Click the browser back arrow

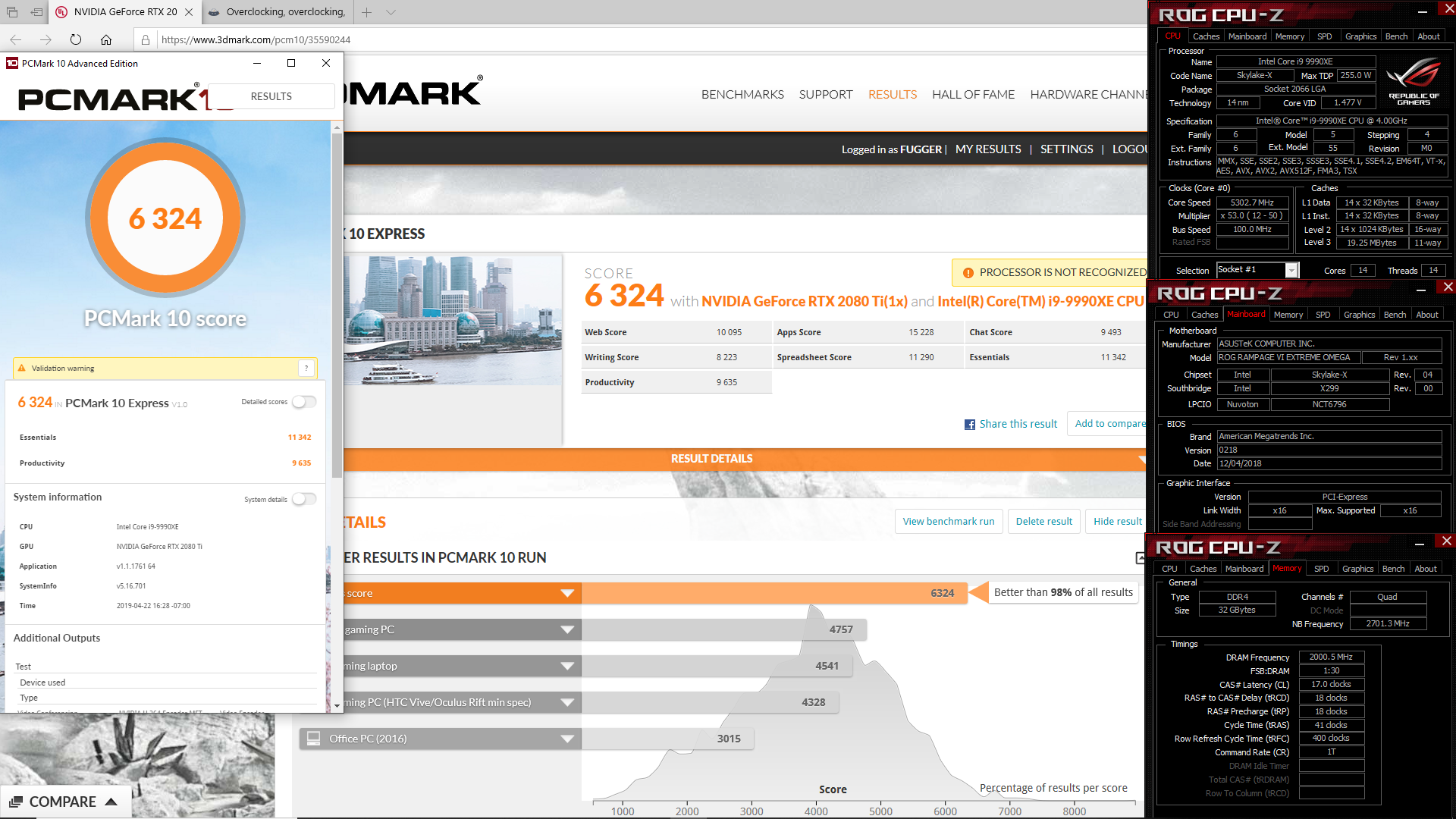click(16, 39)
